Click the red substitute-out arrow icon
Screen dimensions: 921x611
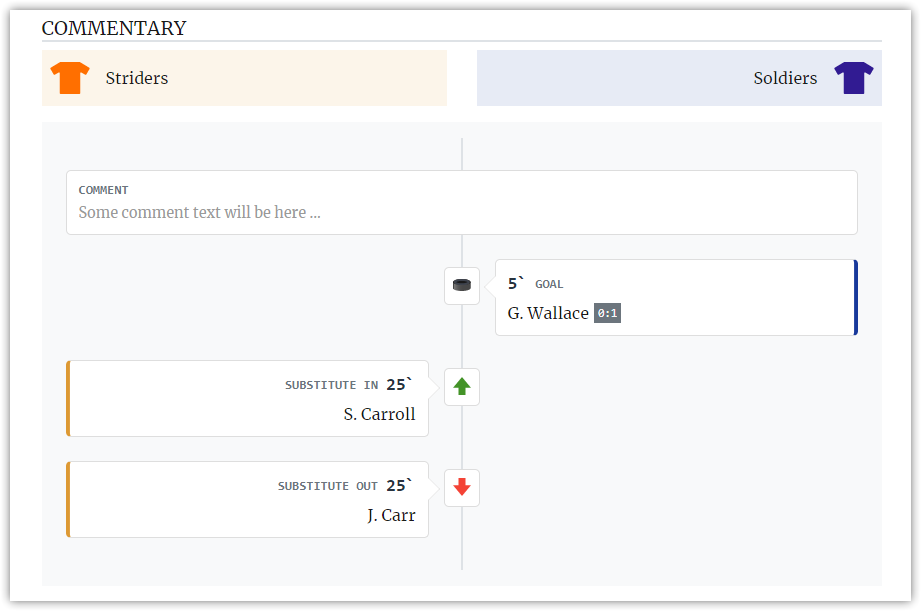[x=462, y=487]
